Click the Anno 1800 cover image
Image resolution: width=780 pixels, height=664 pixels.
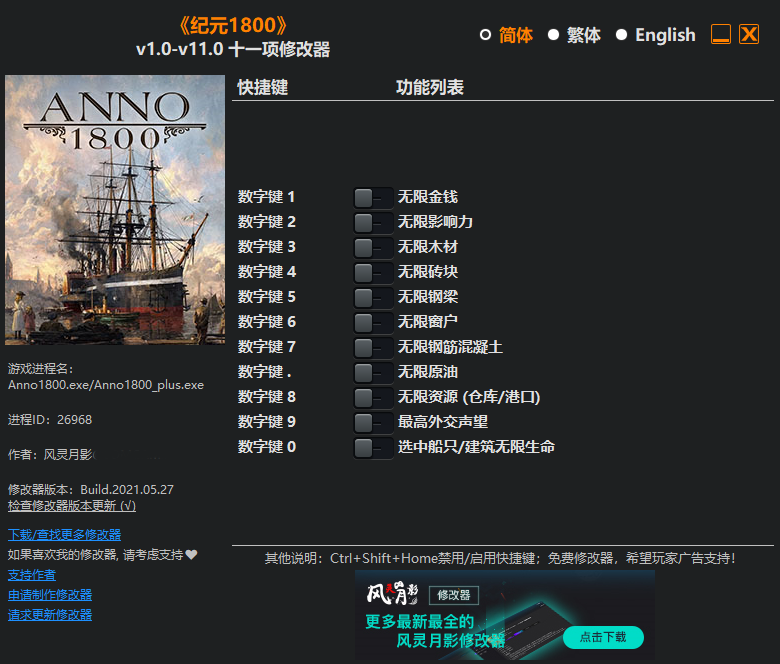[x=115, y=210]
